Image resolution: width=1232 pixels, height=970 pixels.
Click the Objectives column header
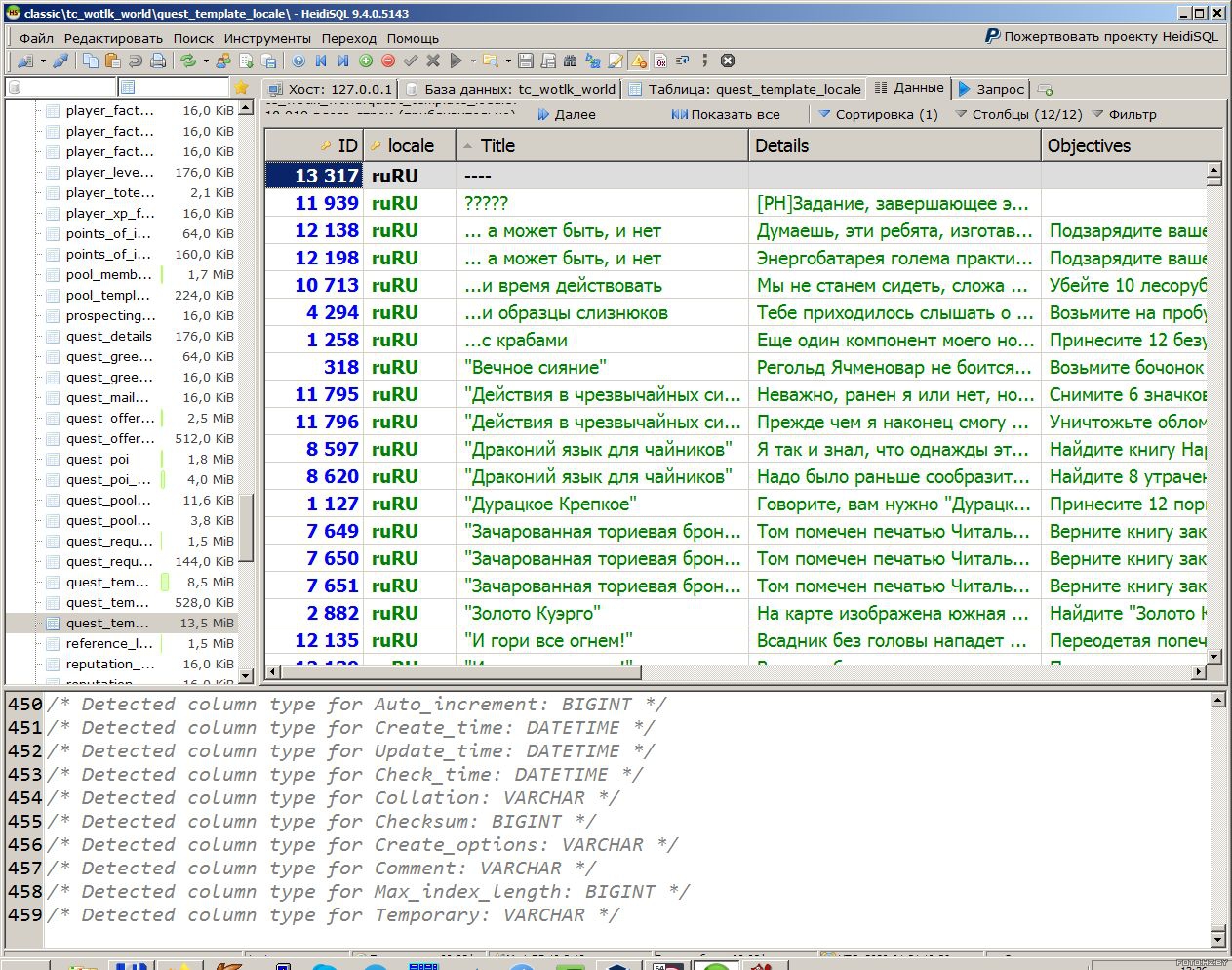tap(1132, 145)
